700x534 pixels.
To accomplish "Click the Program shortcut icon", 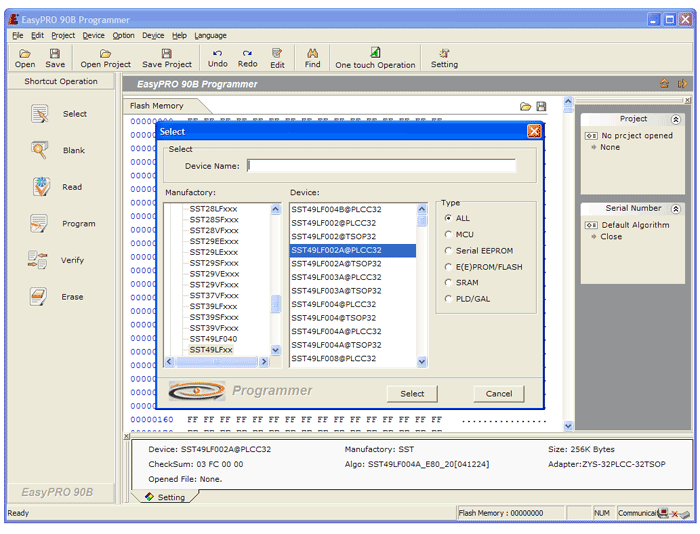I will click(39, 223).
